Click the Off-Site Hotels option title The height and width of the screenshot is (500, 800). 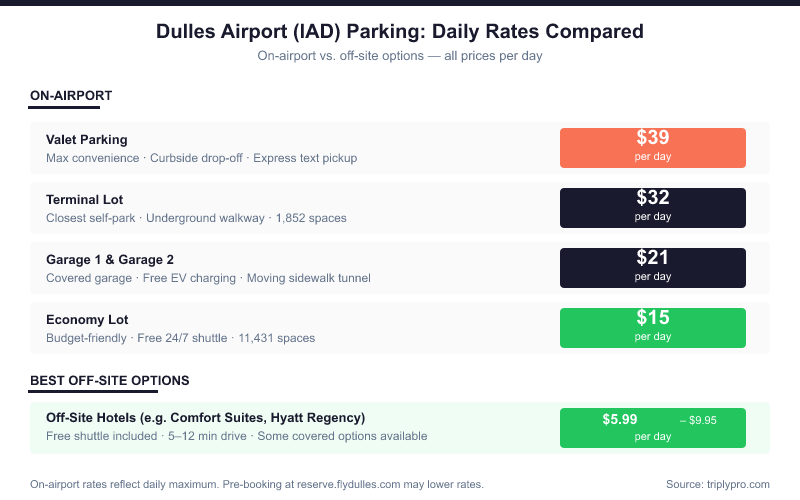[x=205, y=417]
